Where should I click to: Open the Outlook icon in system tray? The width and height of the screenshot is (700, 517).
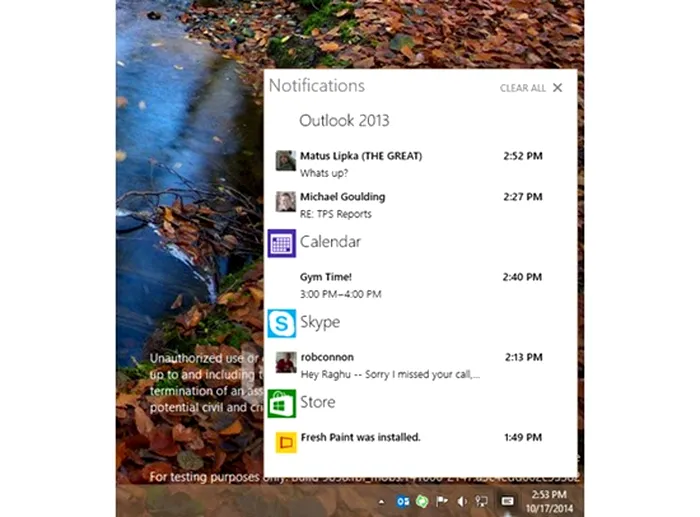403,501
